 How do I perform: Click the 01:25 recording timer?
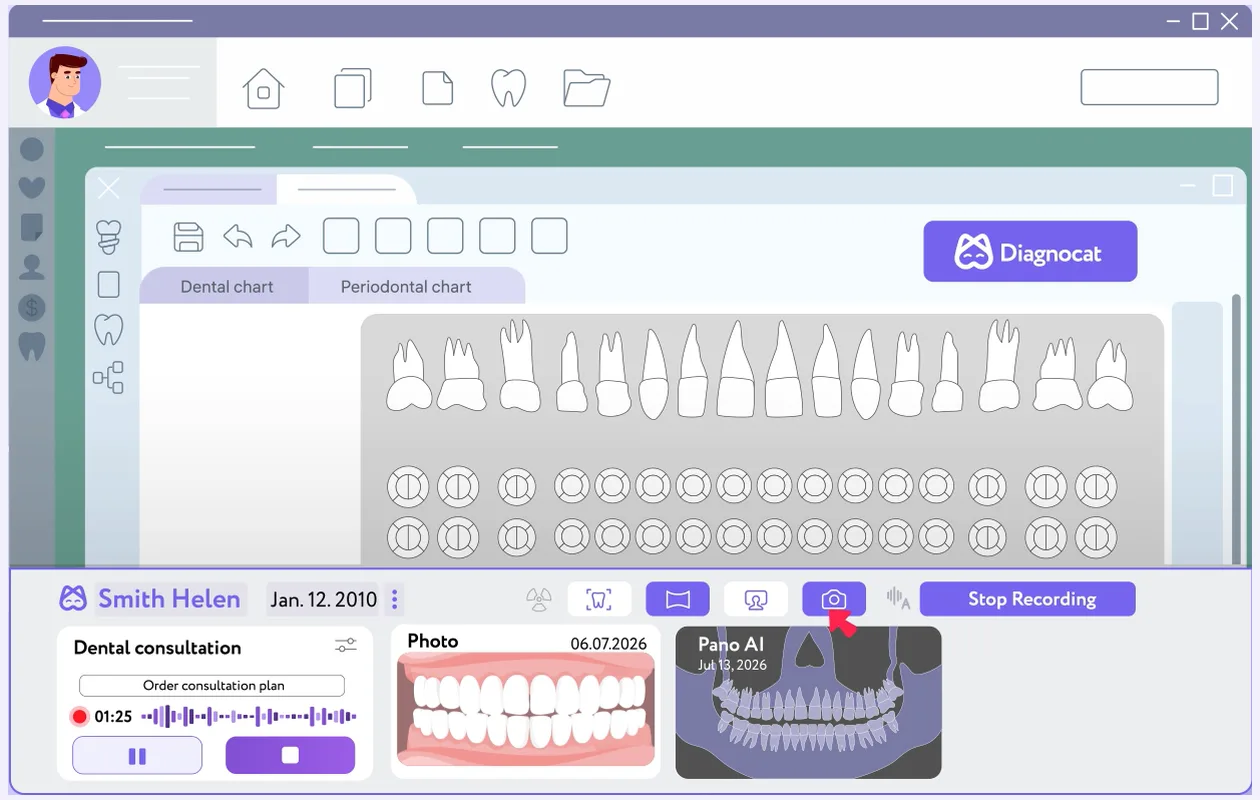pyautogui.click(x=114, y=716)
